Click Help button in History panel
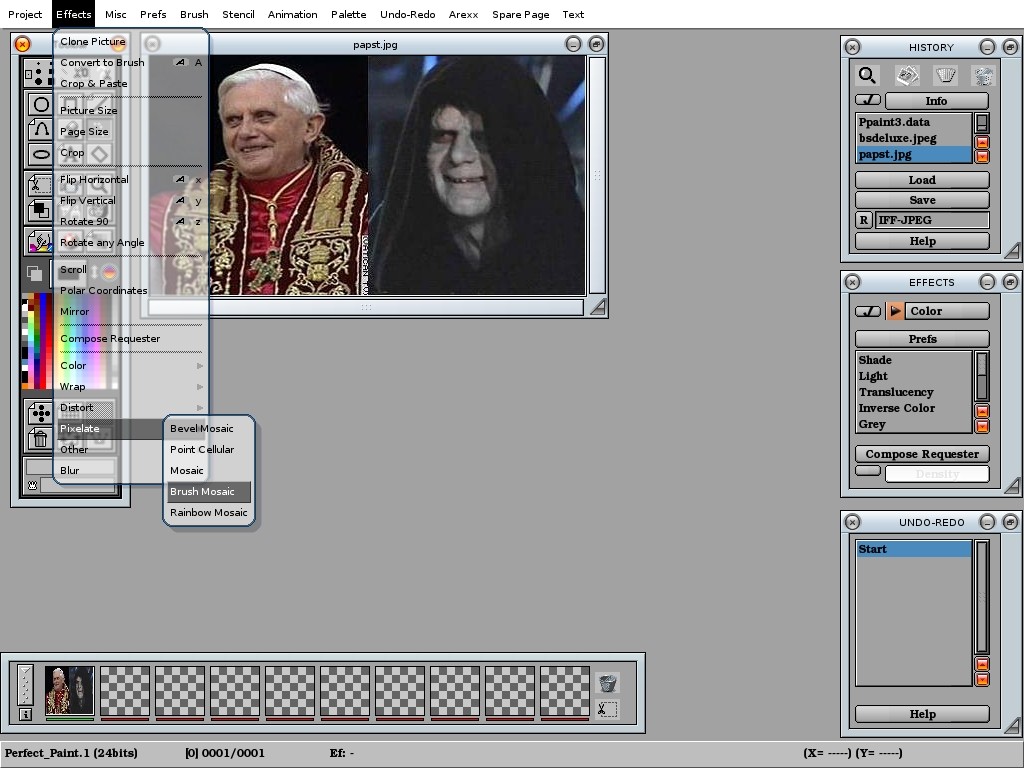The width and height of the screenshot is (1024, 768). click(x=922, y=241)
